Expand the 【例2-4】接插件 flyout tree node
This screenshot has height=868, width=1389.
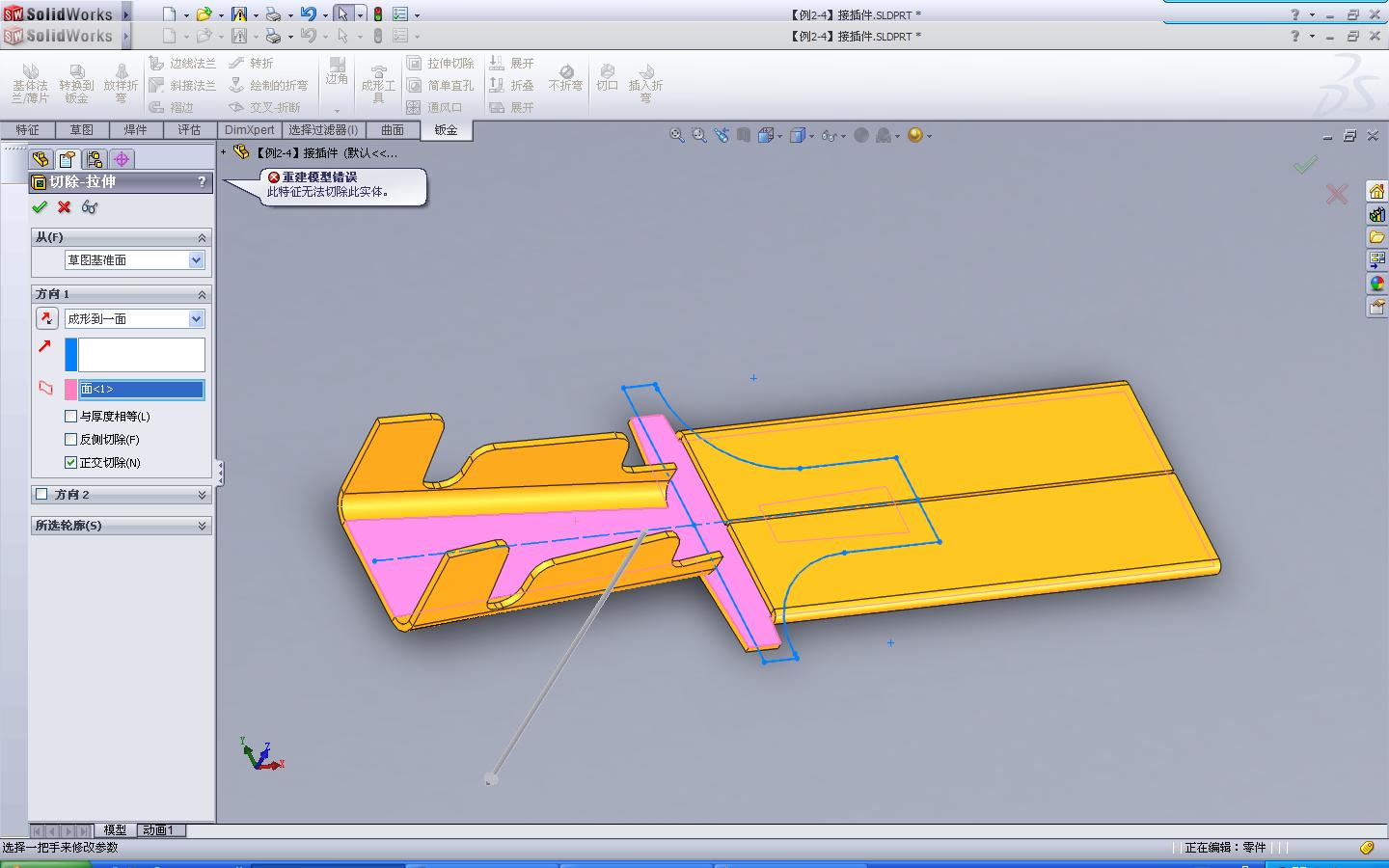coord(224,152)
